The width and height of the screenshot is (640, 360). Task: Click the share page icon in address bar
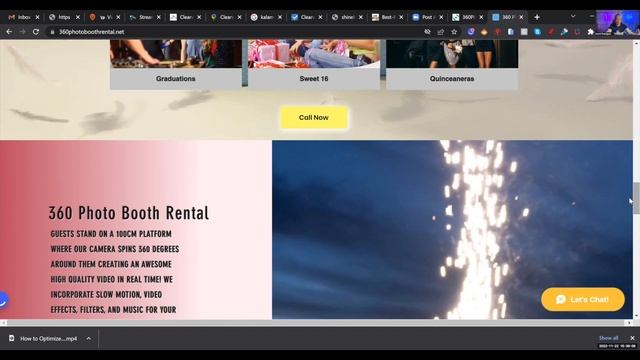pyautogui.click(x=441, y=32)
